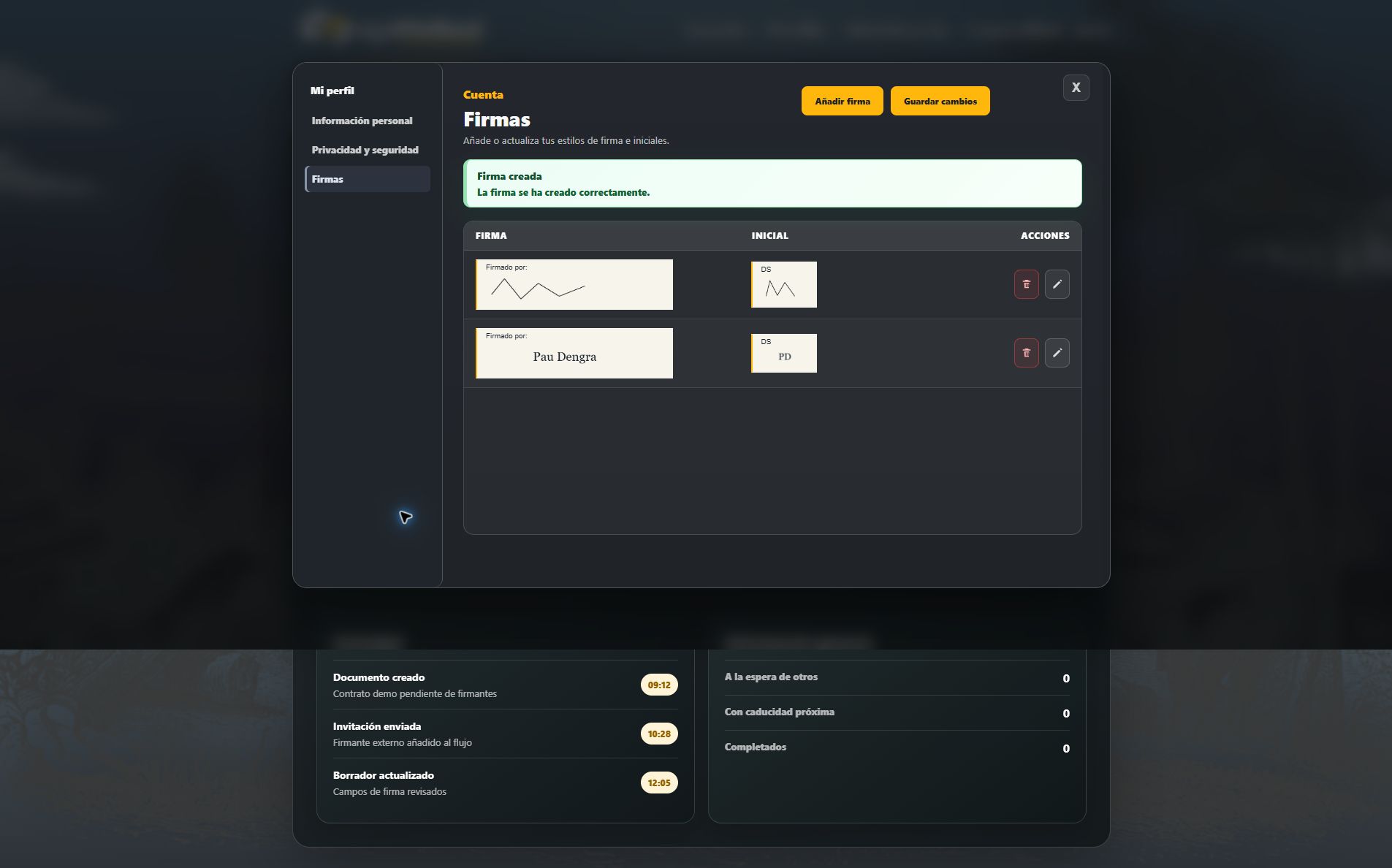Select the Pau Dengra signature thumbnail
Viewport: 1392px width, 868px height.
coord(574,353)
